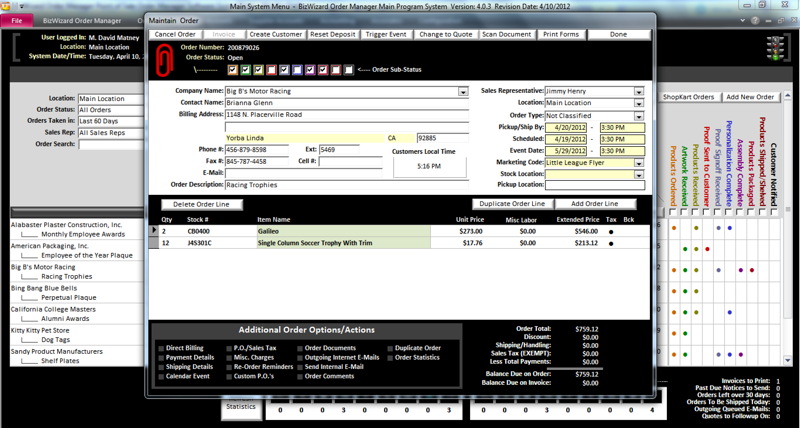Viewport: 800px width, 428px height.
Task: Open the Marketing Code dropdown
Action: [x=639, y=163]
